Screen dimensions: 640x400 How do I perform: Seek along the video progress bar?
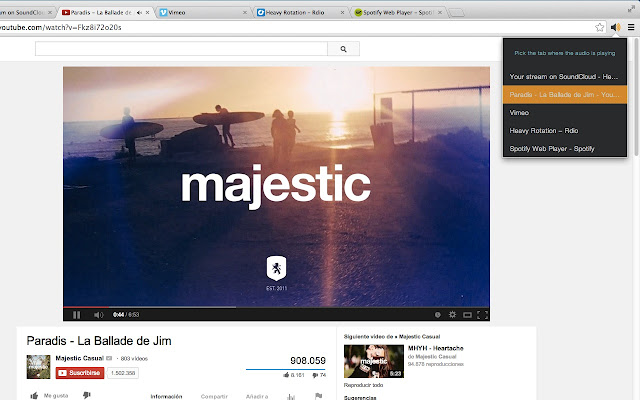click(x=276, y=307)
